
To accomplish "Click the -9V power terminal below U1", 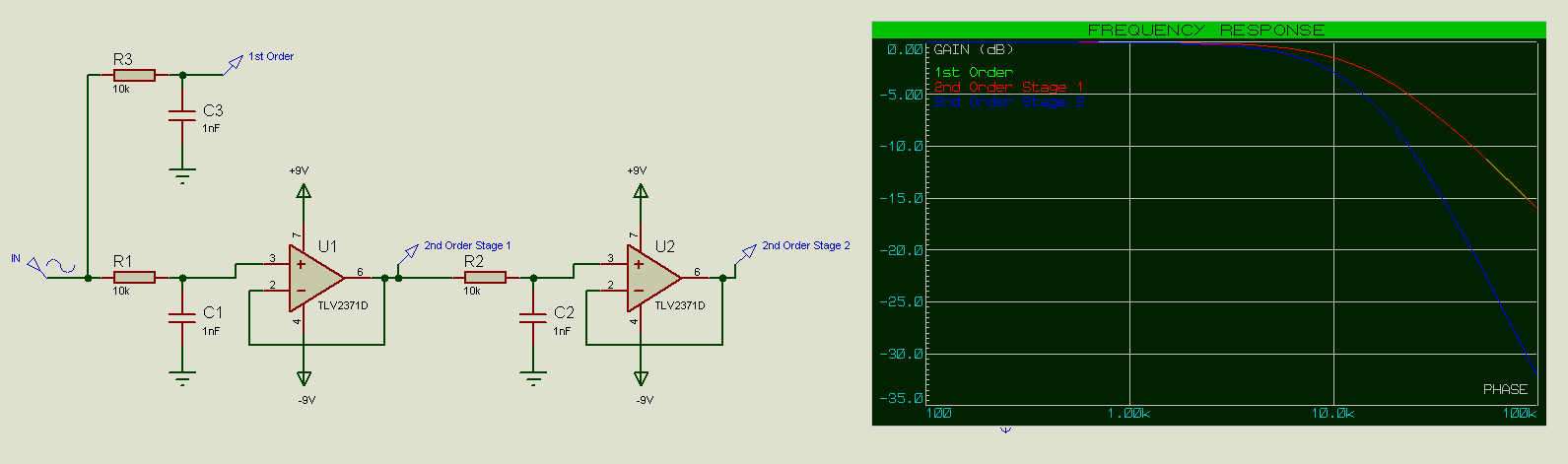I will 304,378.
